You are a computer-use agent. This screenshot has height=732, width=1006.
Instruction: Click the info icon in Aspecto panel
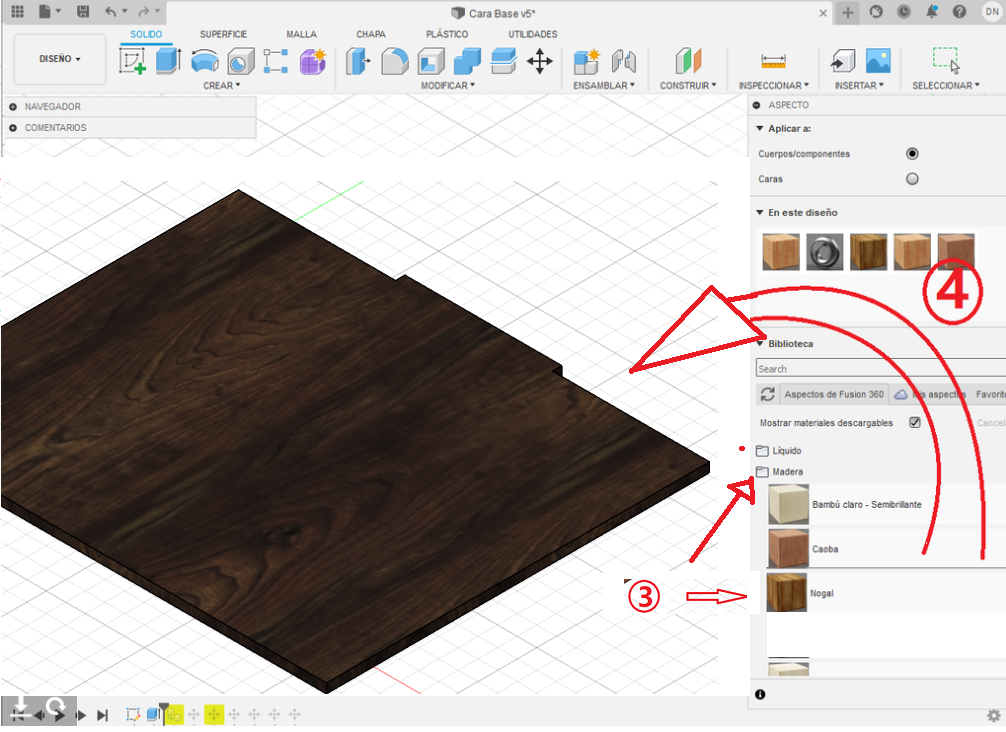[x=760, y=694]
